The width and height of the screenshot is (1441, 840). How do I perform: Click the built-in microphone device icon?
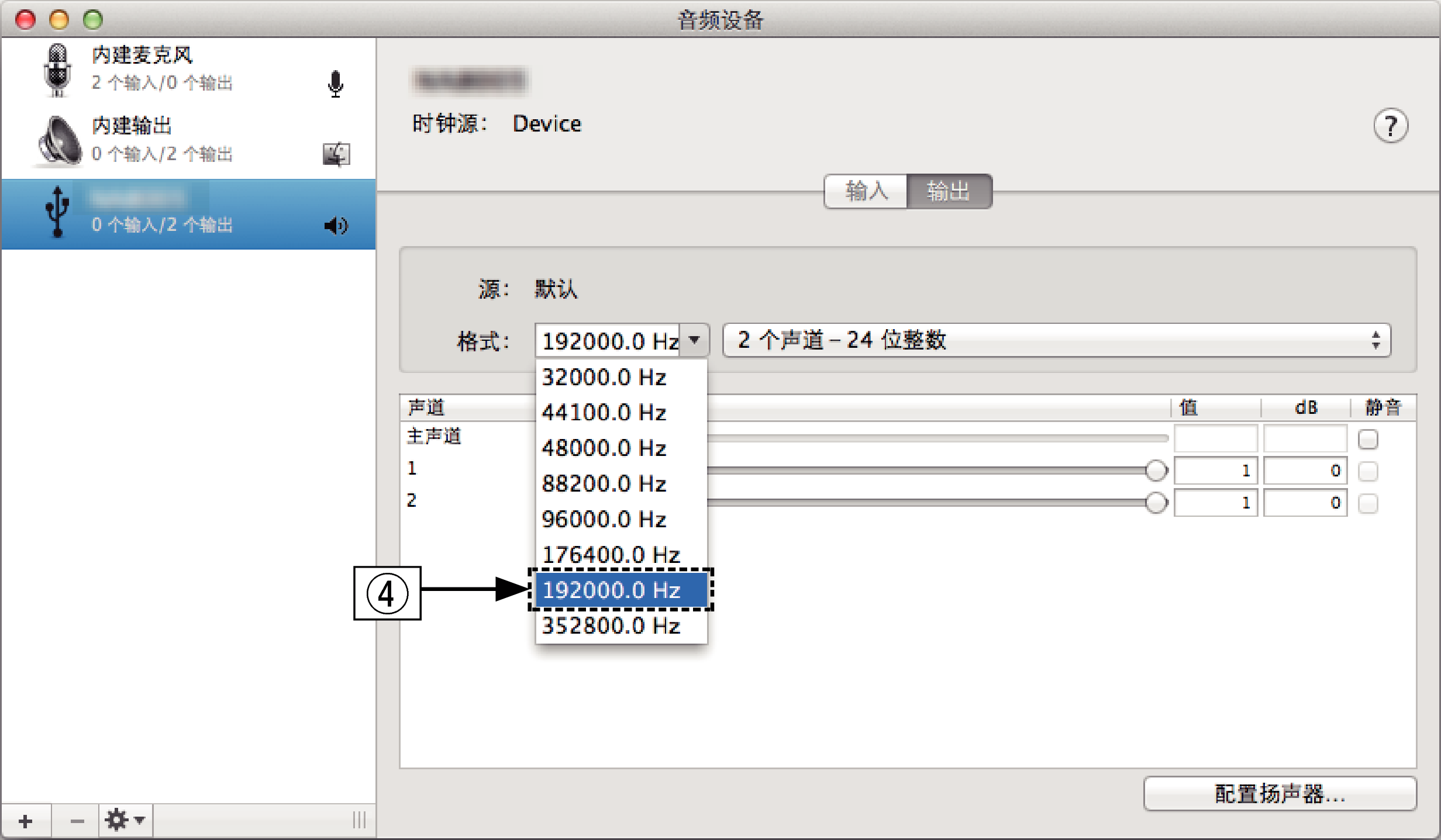point(57,70)
